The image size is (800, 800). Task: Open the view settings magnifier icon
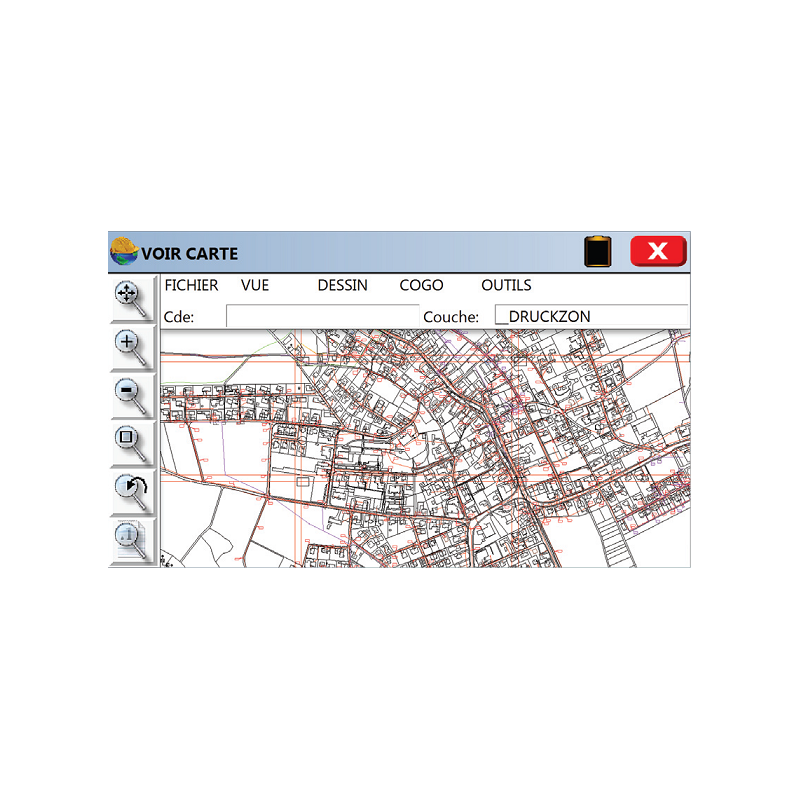(132, 541)
